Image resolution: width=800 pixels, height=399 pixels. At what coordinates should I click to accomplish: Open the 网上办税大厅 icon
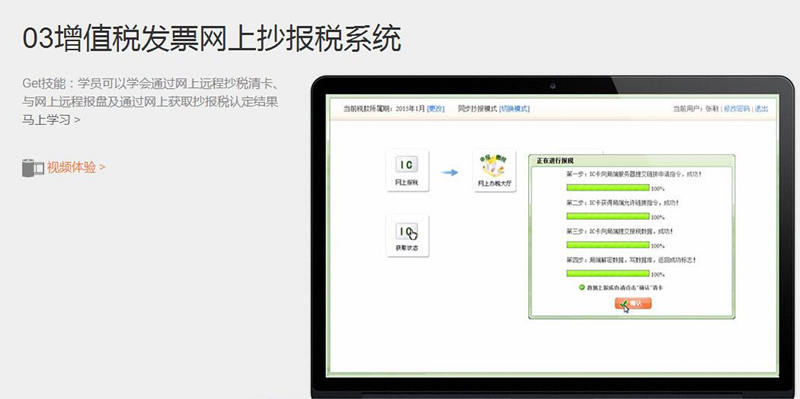[x=494, y=170]
